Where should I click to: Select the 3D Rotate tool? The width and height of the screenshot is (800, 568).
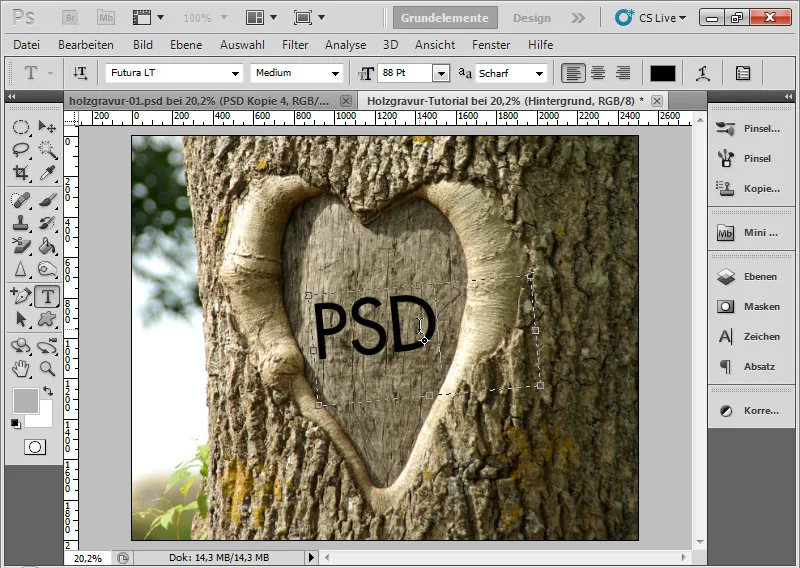point(20,346)
